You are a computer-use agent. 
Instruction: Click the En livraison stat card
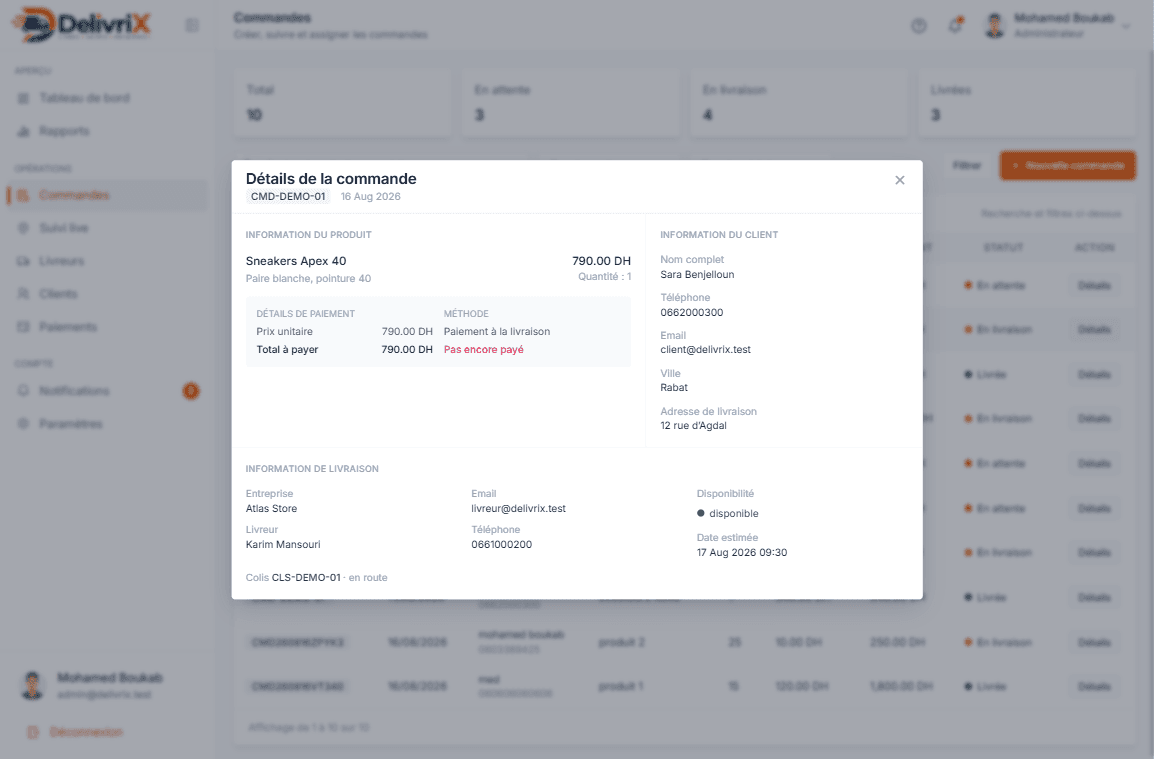pyautogui.click(x=799, y=103)
